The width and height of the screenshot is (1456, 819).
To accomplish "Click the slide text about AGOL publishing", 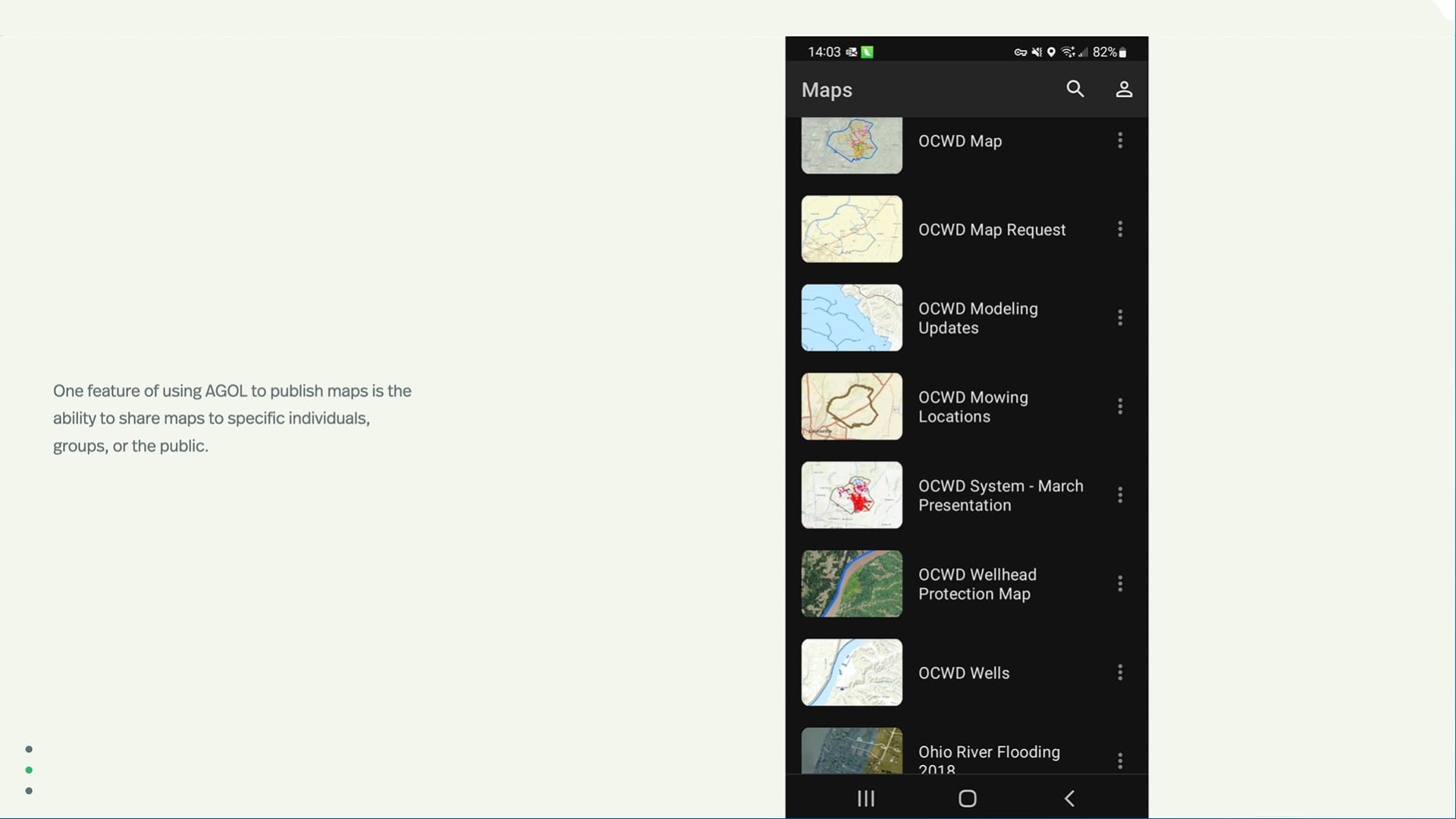I will [x=232, y=419].
